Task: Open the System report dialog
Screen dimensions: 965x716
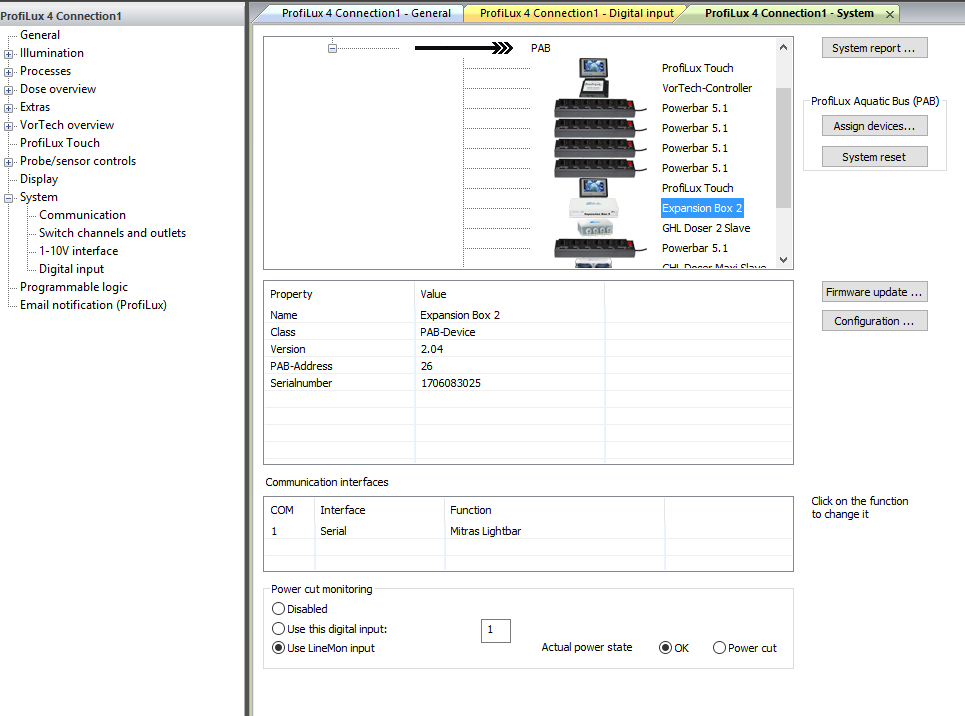Action: click(874, 48)
